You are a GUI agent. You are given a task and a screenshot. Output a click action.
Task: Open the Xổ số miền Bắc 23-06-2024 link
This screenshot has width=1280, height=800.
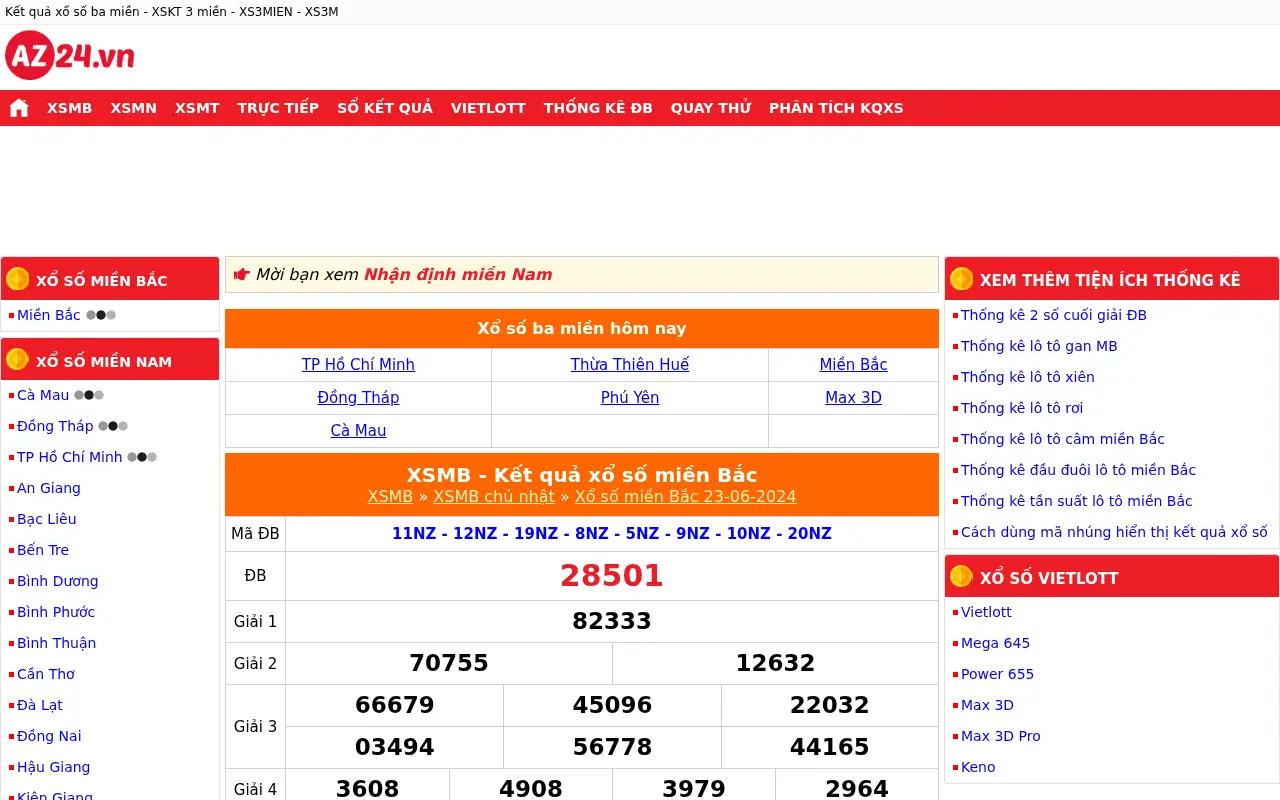686,497
